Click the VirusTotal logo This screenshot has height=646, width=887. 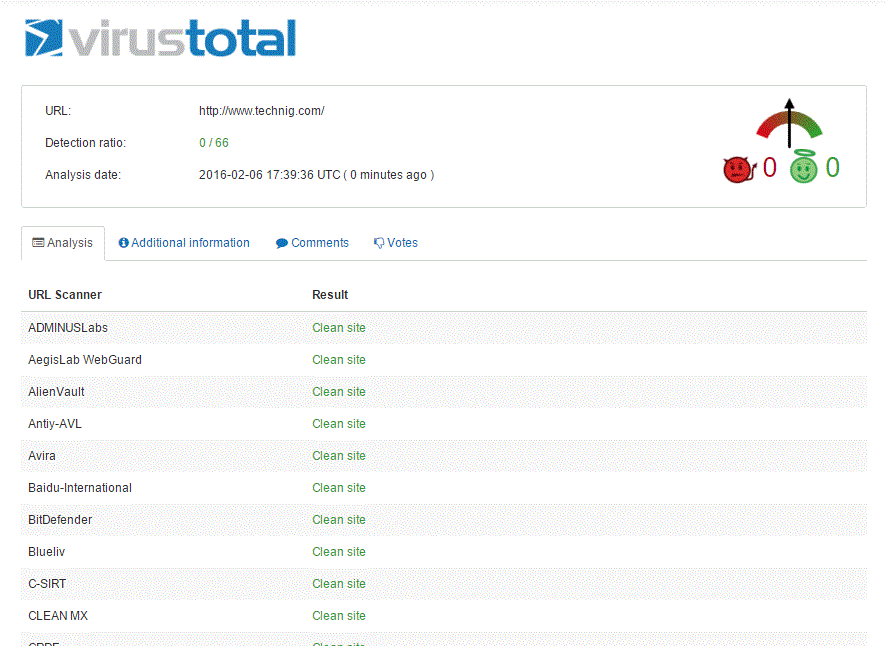click(160, 38)
